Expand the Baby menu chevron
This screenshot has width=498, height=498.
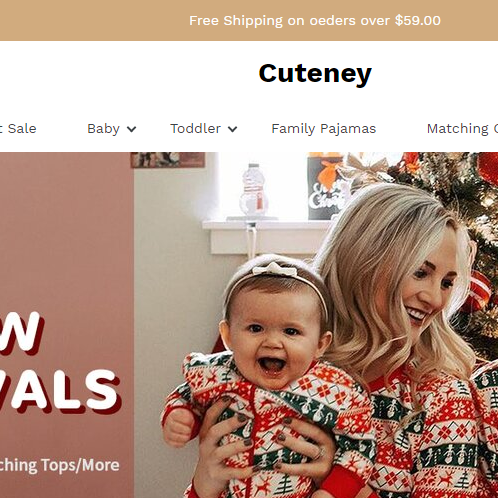(132, 129)
